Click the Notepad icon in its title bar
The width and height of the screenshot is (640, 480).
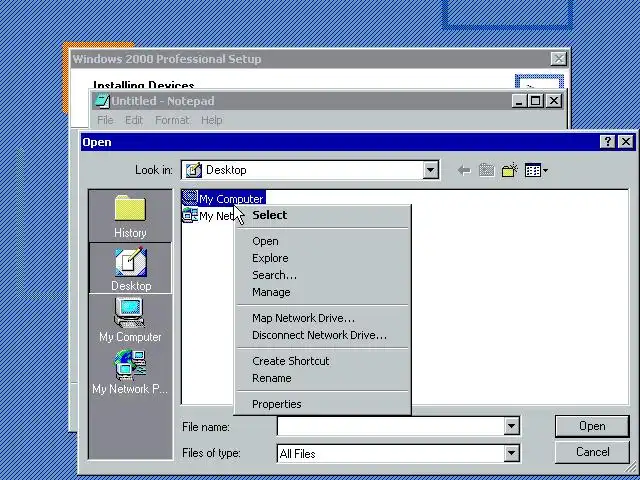(102, 101)
